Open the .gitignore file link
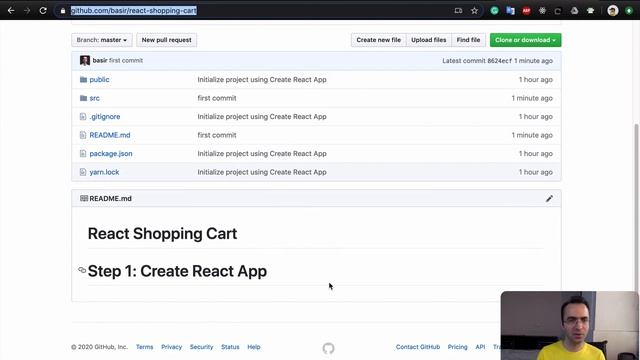This screenshot has width=640, height=360. [x=105, y=117]
